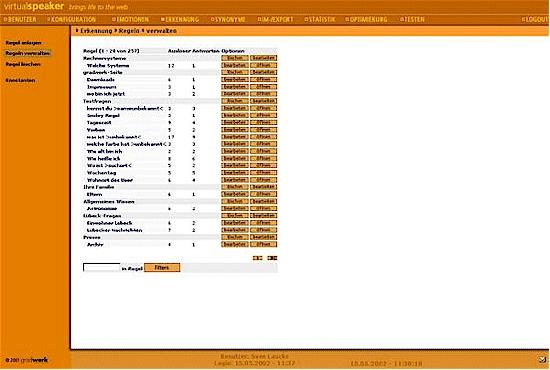Click the Filtern button

point(162,268)
